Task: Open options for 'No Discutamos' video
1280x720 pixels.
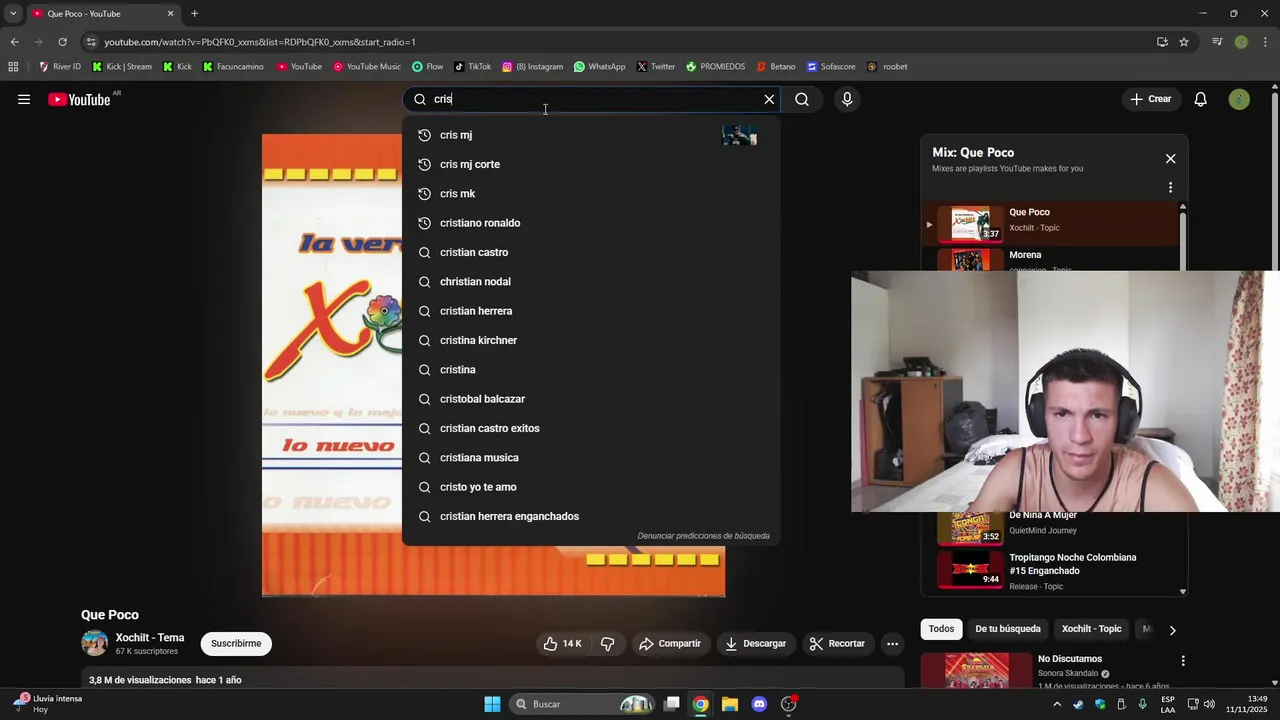Action: click(1183, 661)
